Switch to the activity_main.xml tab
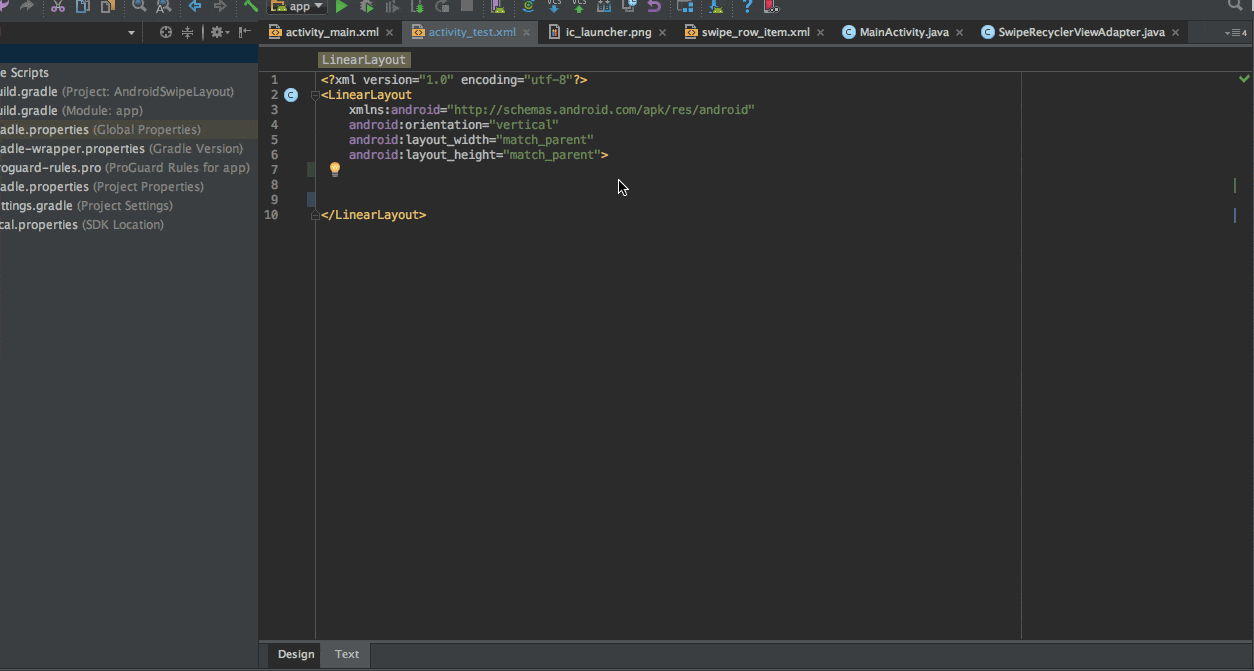This screenshot has width=1254, height=671. (331, 32)
